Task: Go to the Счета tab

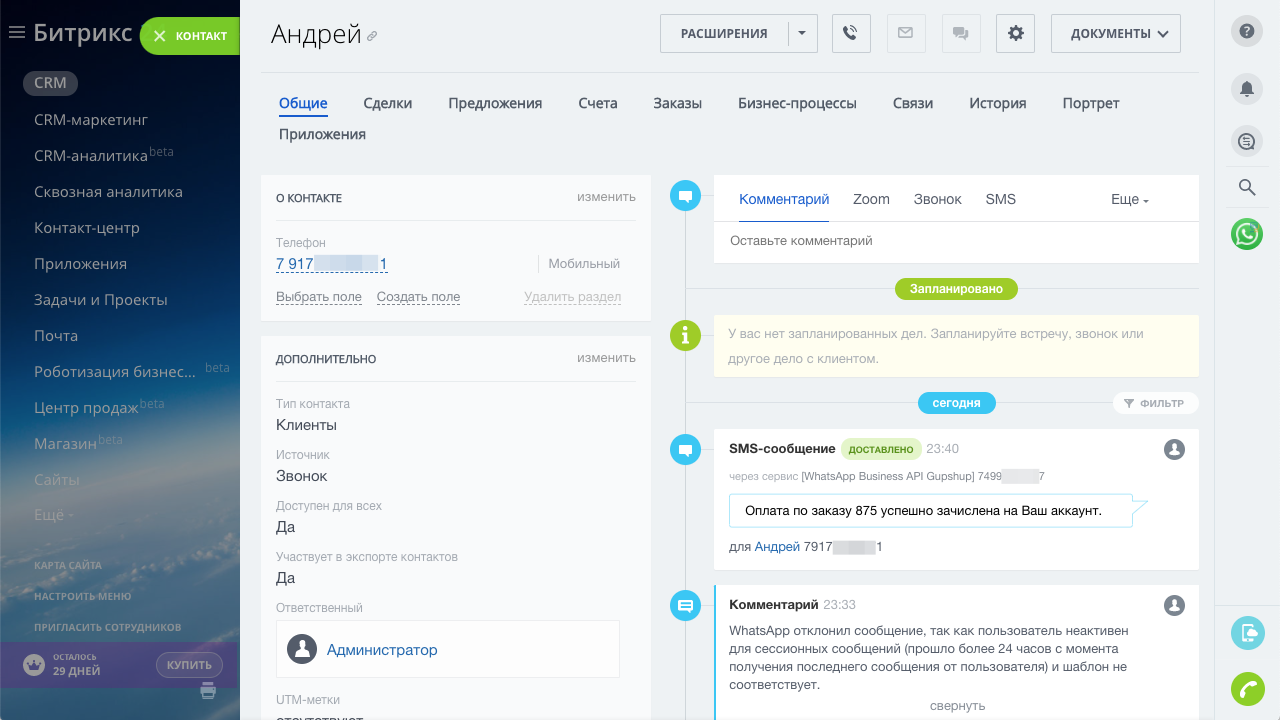Action: [598, 103]
